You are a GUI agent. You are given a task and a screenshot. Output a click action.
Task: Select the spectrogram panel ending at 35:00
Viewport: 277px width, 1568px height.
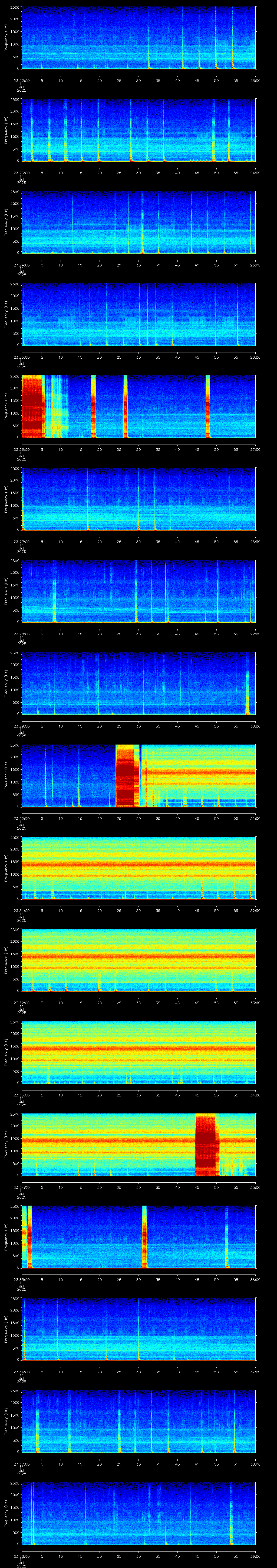coord(138,1144)
